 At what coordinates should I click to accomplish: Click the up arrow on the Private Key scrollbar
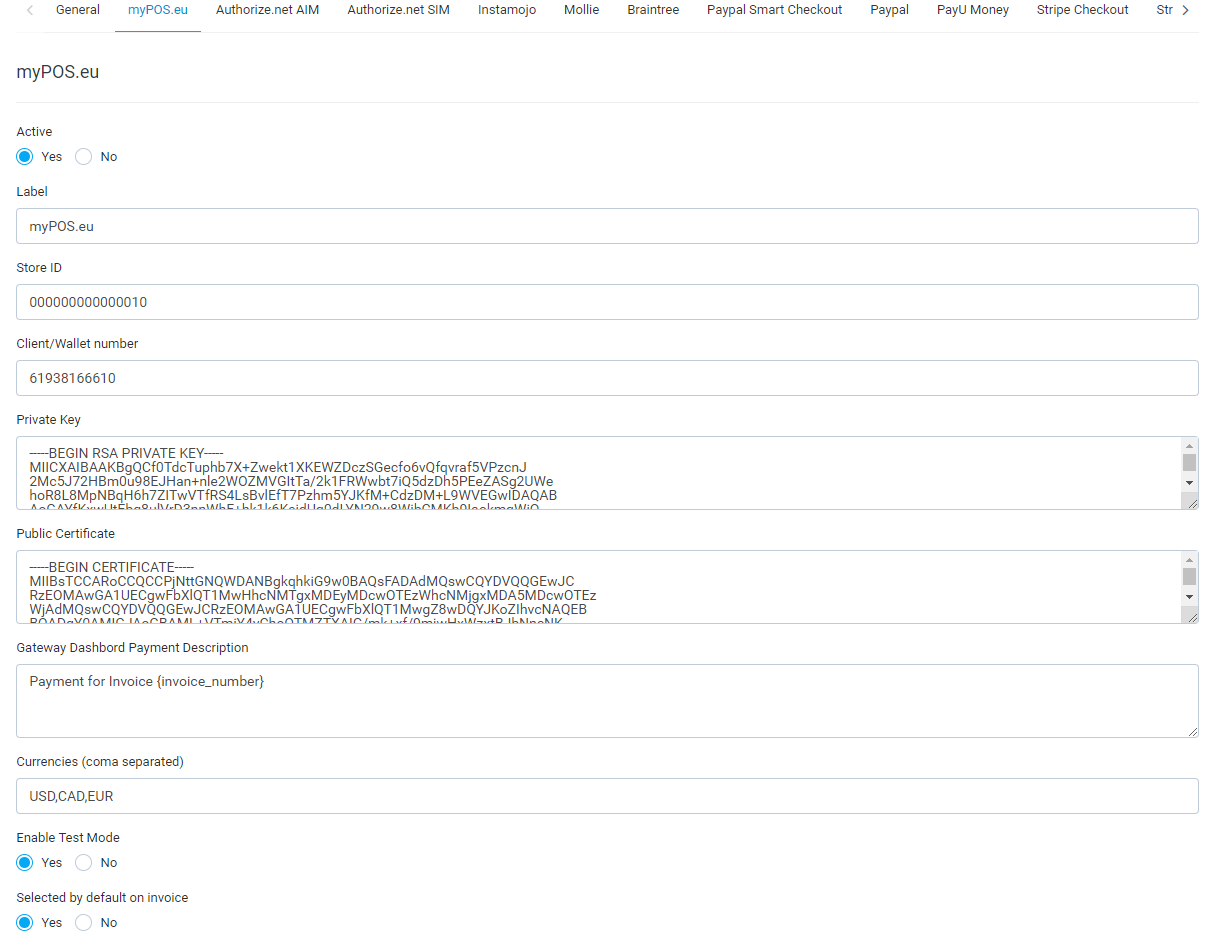pyautogui.click(x=1189, y=447)
